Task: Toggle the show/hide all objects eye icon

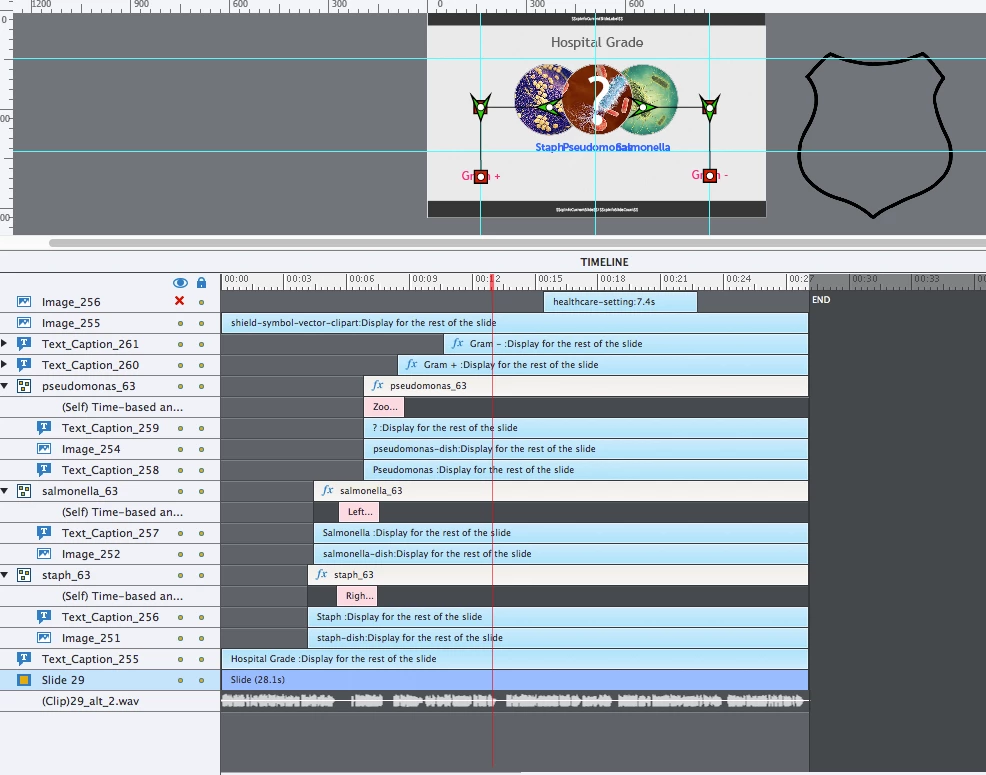Action: click(180, 283)
